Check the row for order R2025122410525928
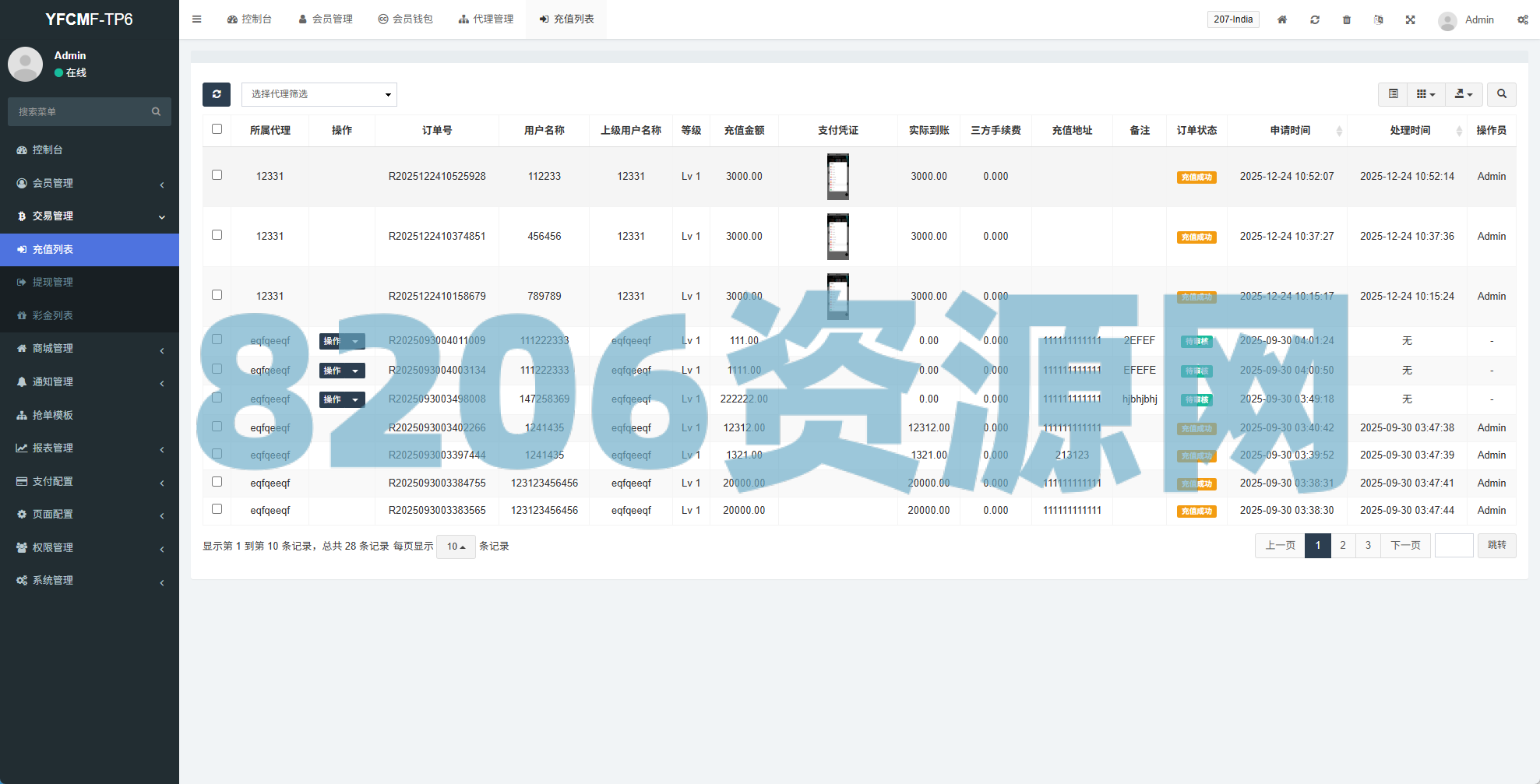 tap(217, 175)
